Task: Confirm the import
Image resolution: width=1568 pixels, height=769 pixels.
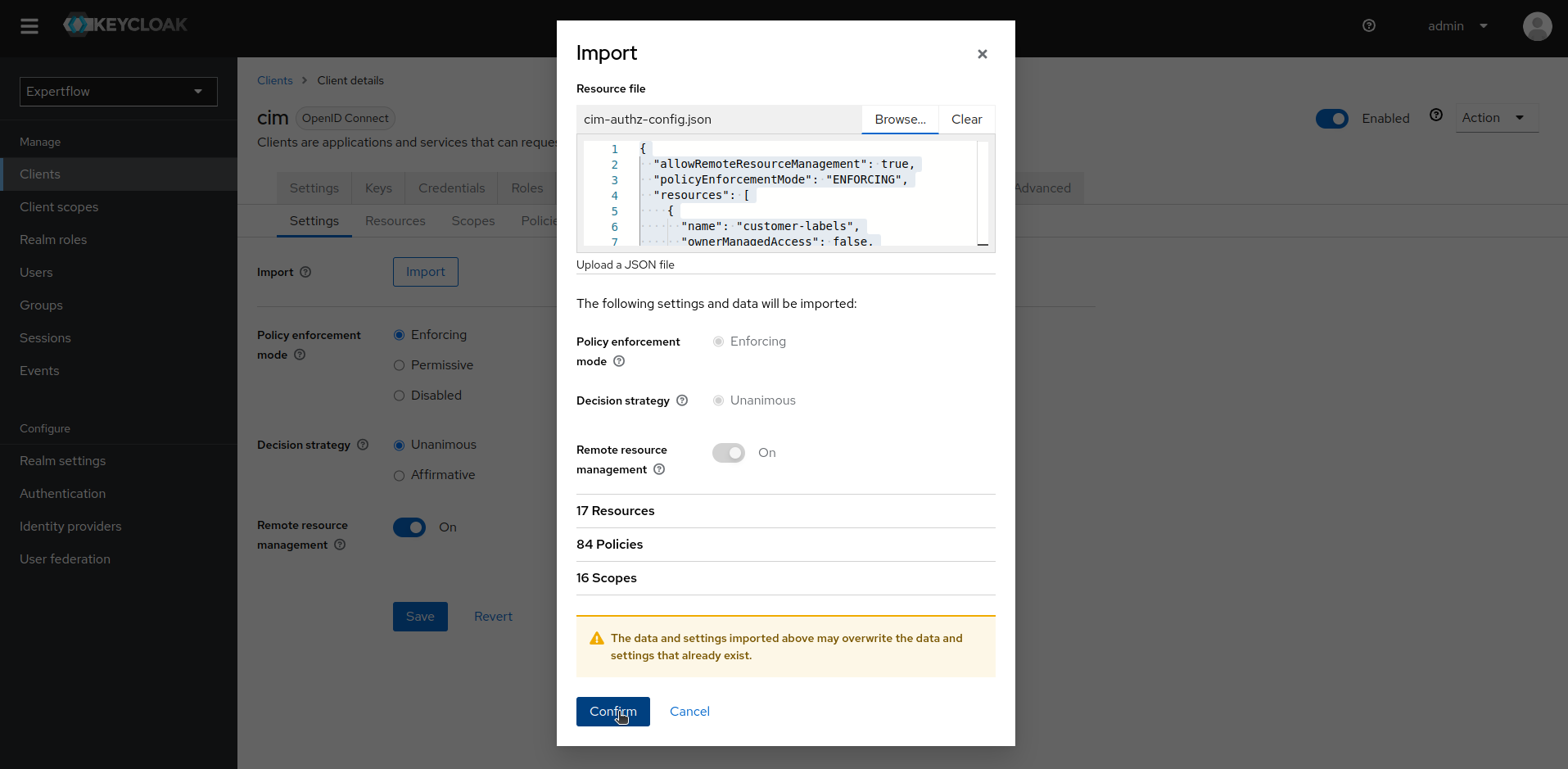Action: (x=612, y=711)
